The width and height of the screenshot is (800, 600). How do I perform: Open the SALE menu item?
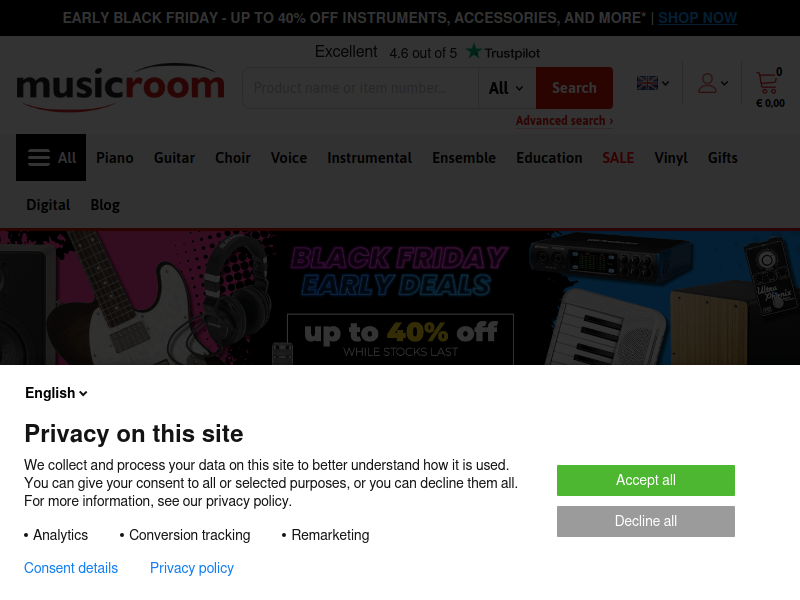tap(618, 158)
